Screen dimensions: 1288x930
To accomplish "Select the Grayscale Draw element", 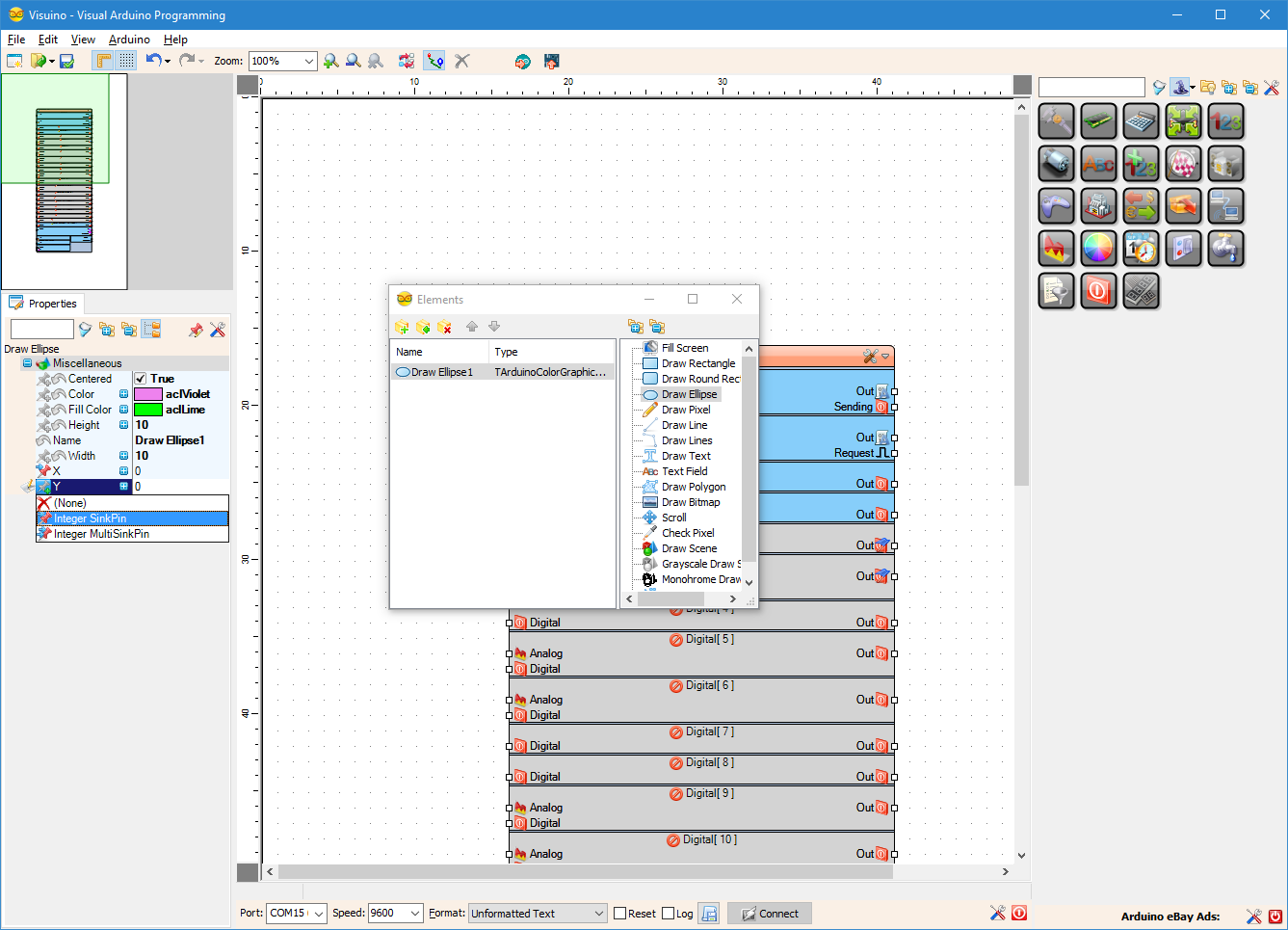I will pos(700,564).
